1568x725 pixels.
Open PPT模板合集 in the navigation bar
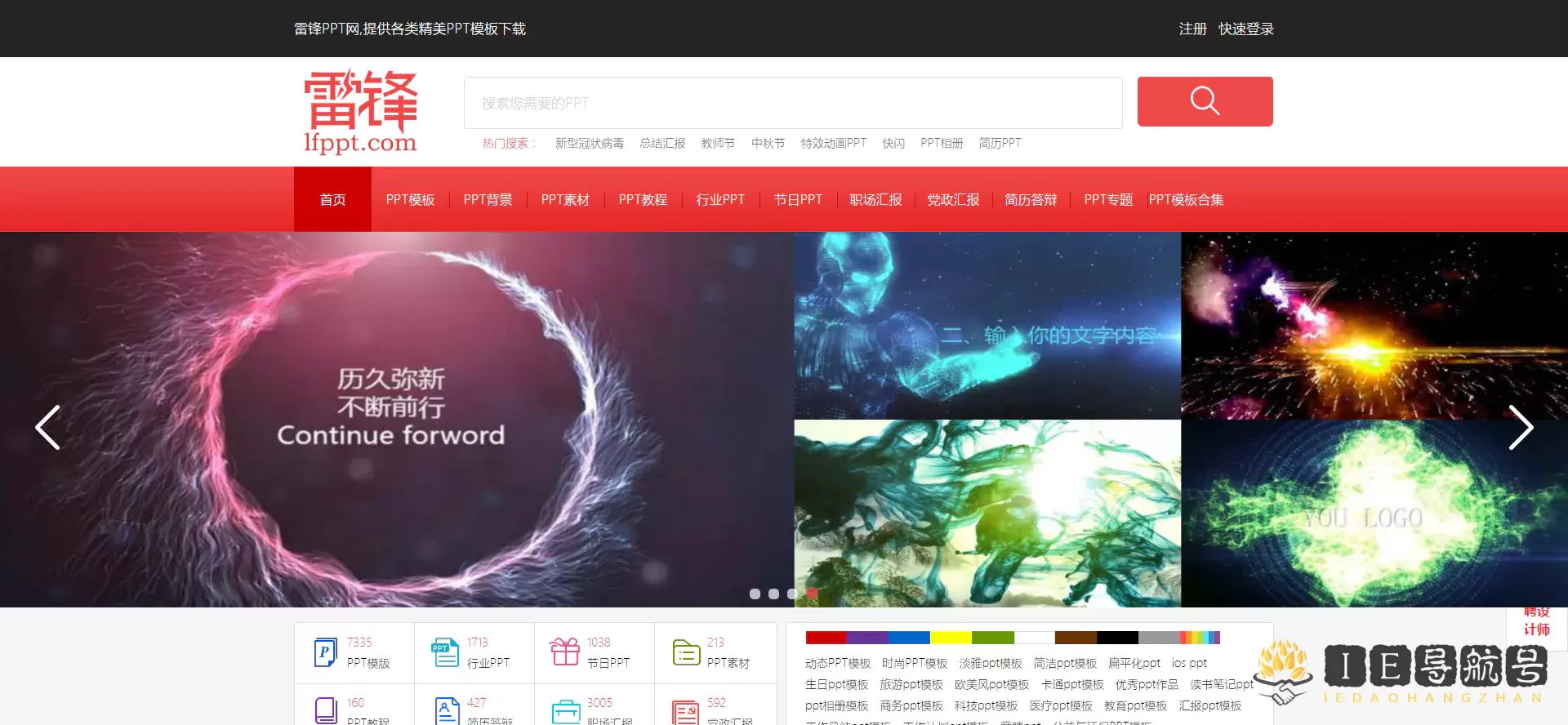(x=1186, y=200)
